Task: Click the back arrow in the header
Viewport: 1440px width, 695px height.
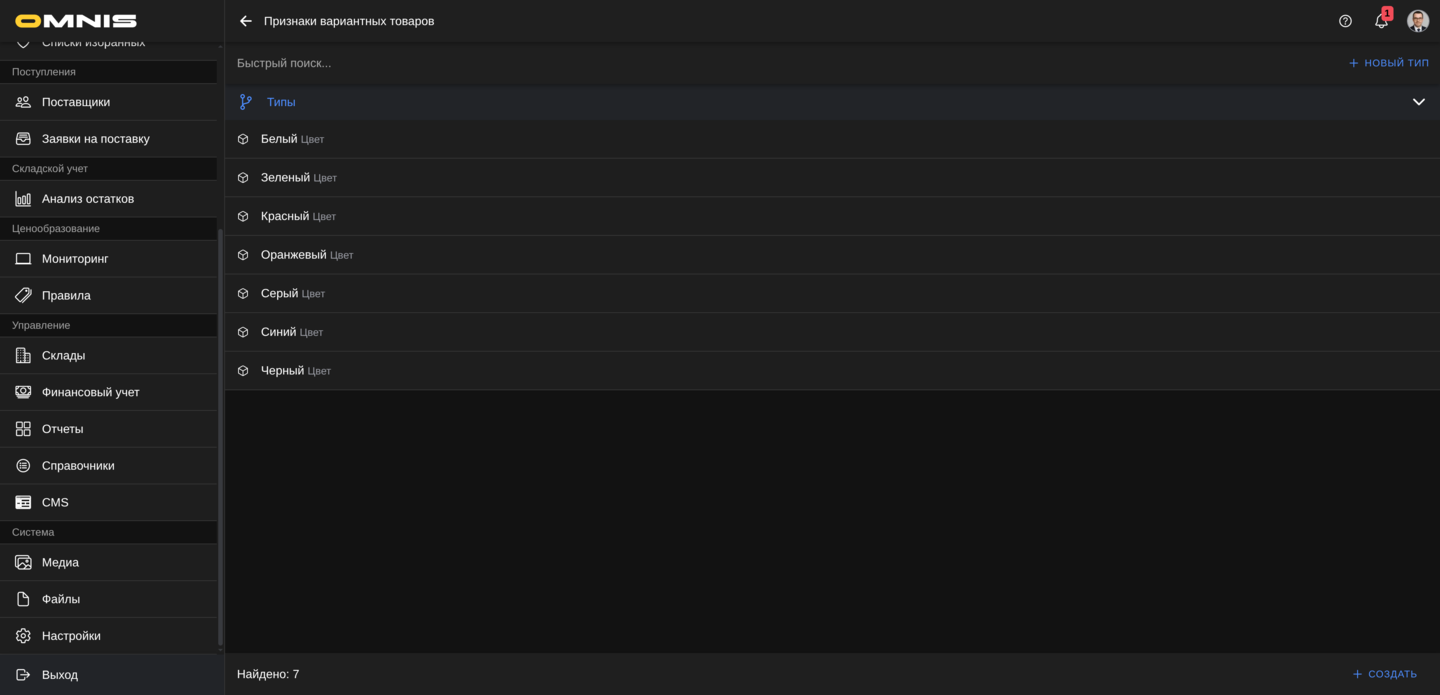Action: click(246, 21)
